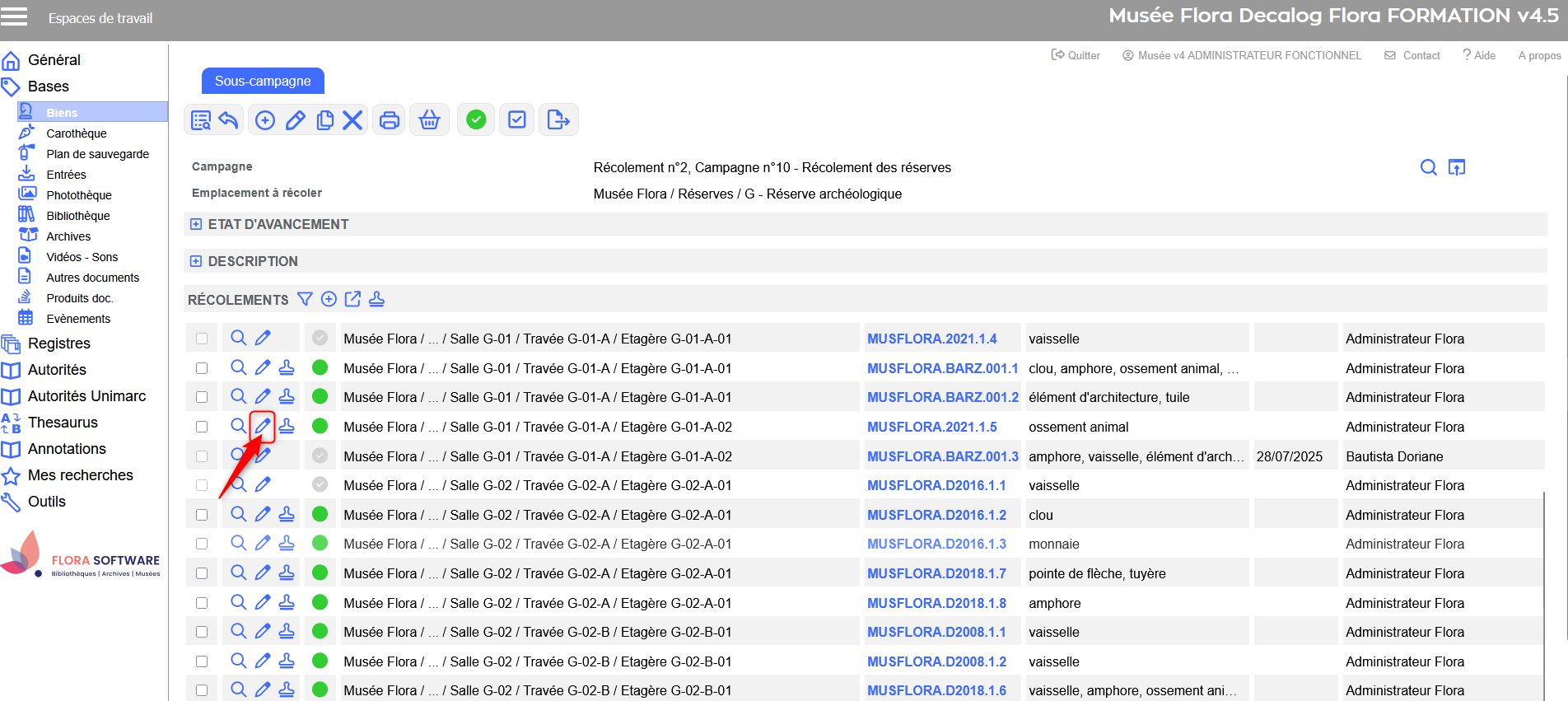Click the export icon at toolbar end

pos(558,120)
